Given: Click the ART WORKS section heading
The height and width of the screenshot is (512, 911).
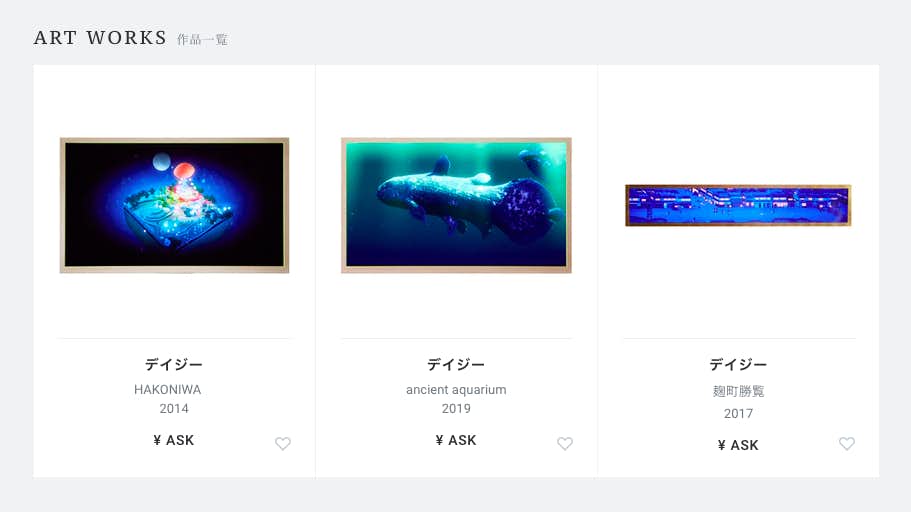Looking at the screenshot, I should tap(101, 38).
